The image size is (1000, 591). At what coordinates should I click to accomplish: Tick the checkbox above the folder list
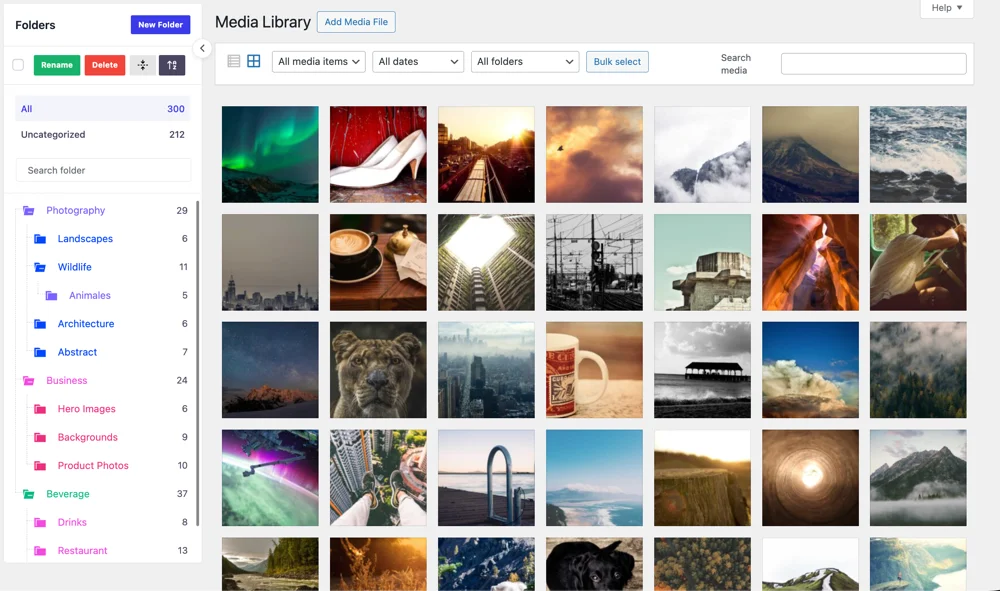point(16,64)
